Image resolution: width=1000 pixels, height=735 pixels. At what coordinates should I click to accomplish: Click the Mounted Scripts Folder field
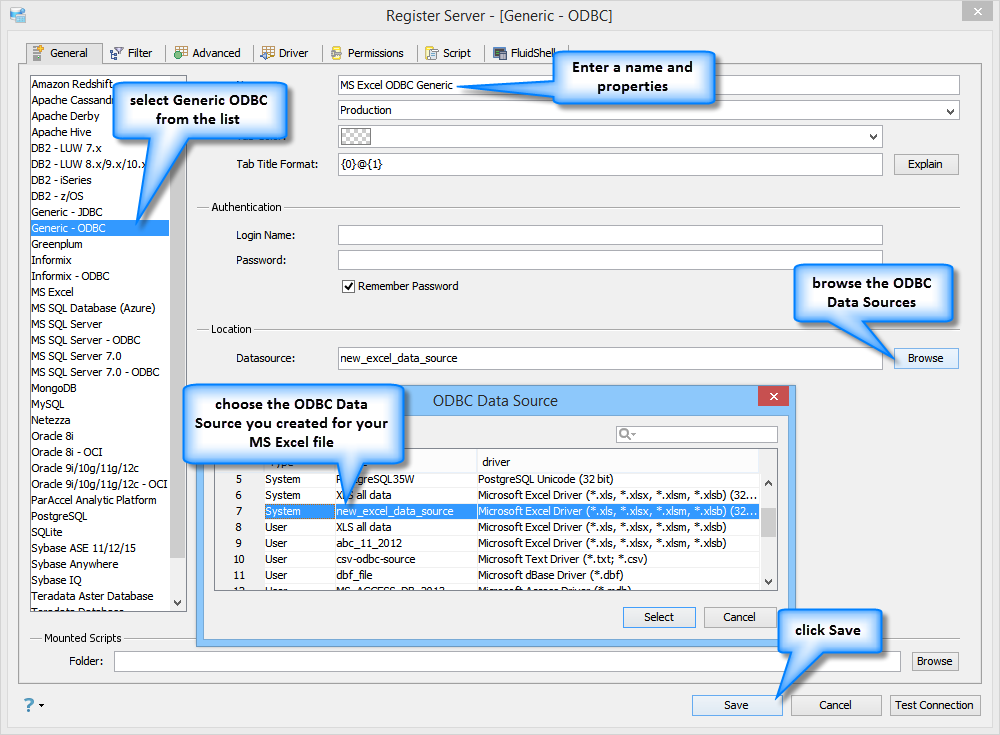click(x=508, y=661)
